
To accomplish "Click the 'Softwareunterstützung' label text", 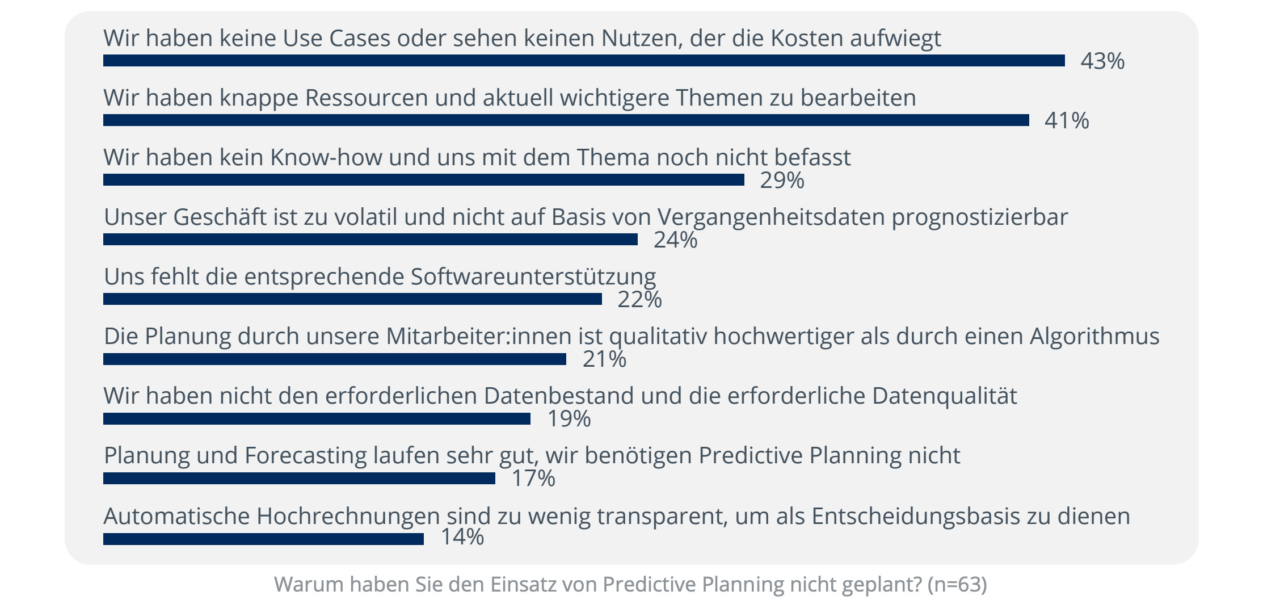I will pos(380,276).
